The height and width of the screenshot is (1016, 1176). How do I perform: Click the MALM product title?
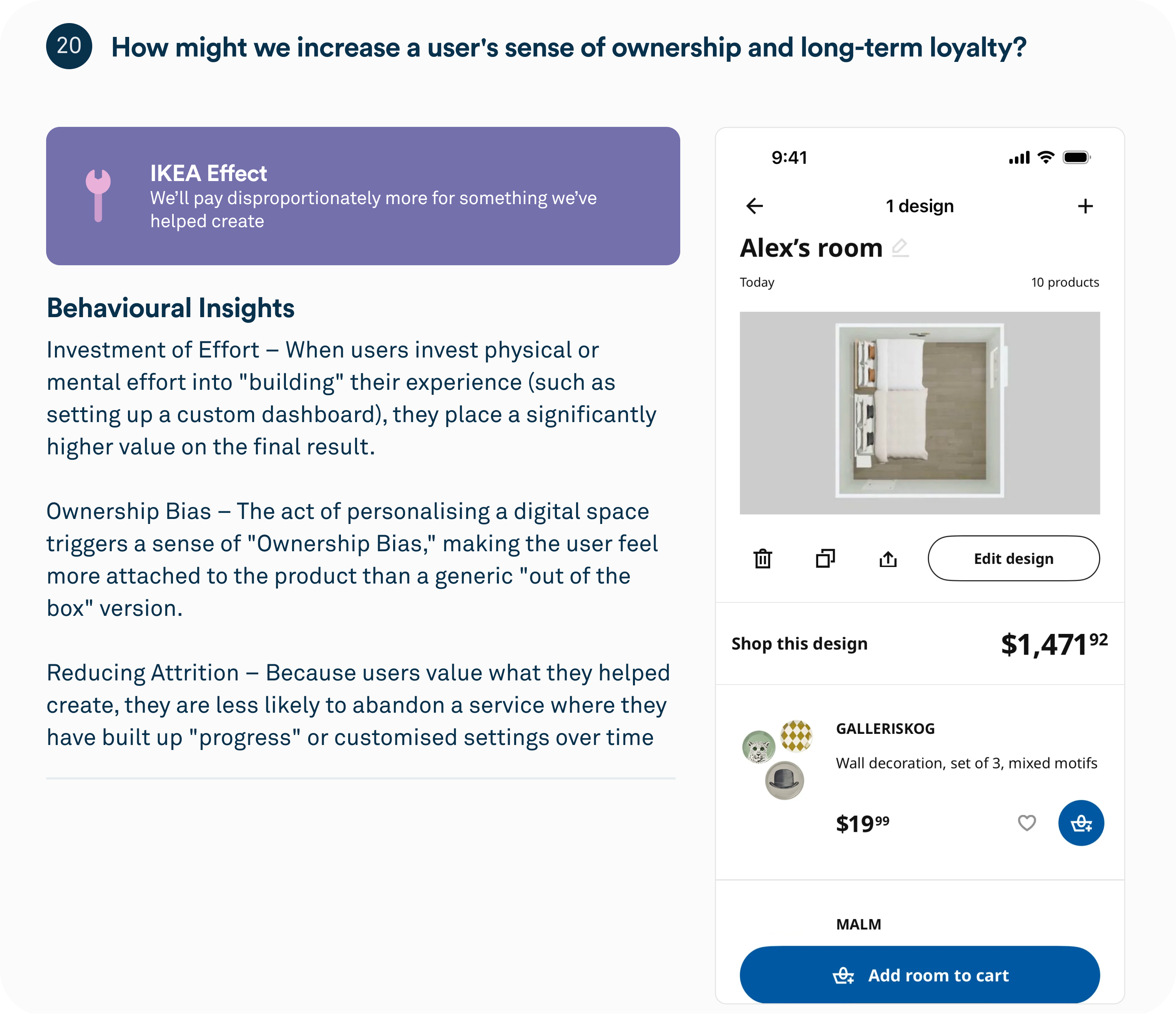click(x=858, y=925)
